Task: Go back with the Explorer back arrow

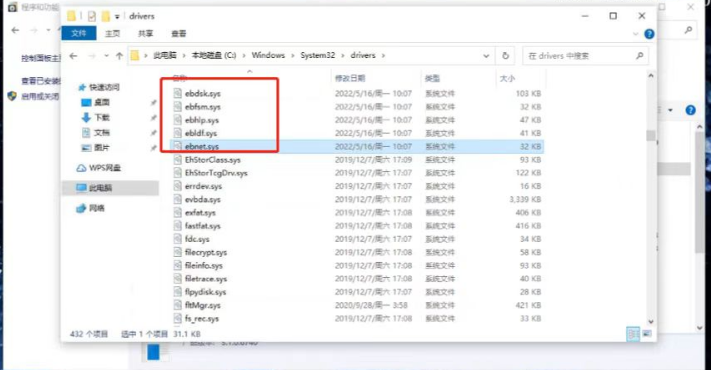Action: pos(73,56)
